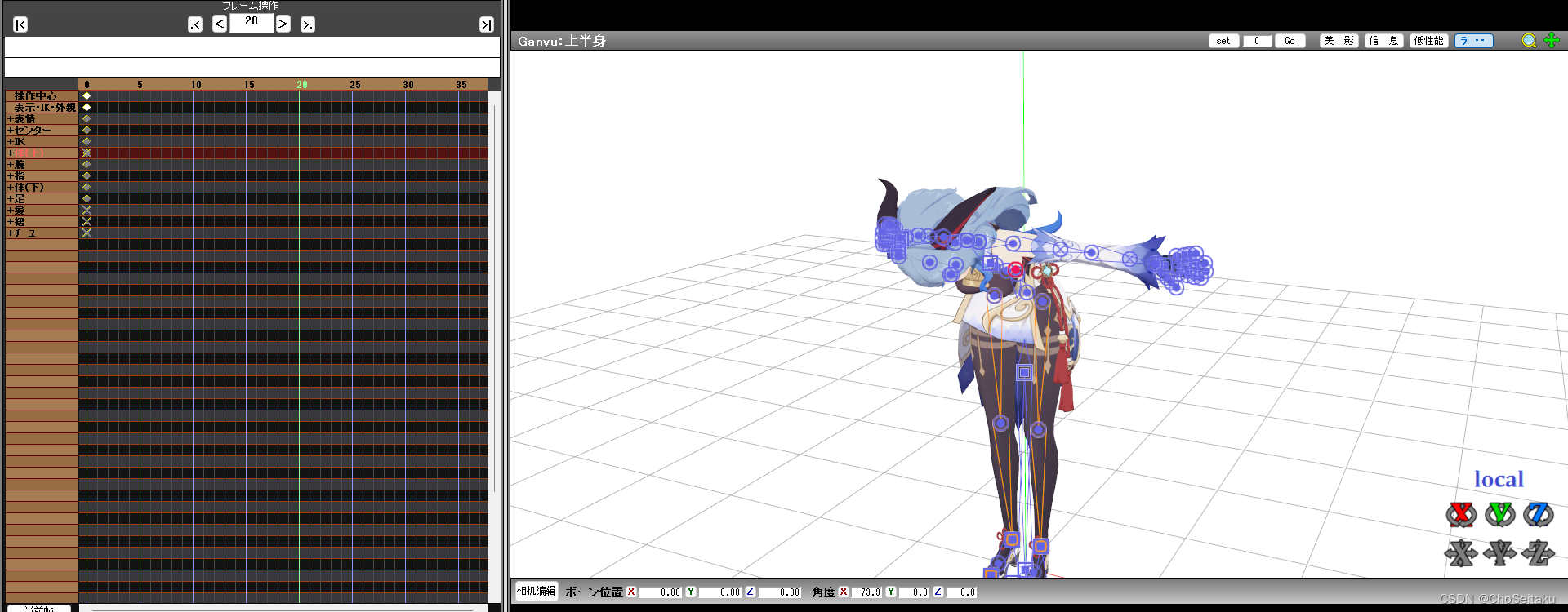The height and width of the screenshot is (612, 1568).
Task: Click the X axis move handle
Action: (x=1461, y=553)
